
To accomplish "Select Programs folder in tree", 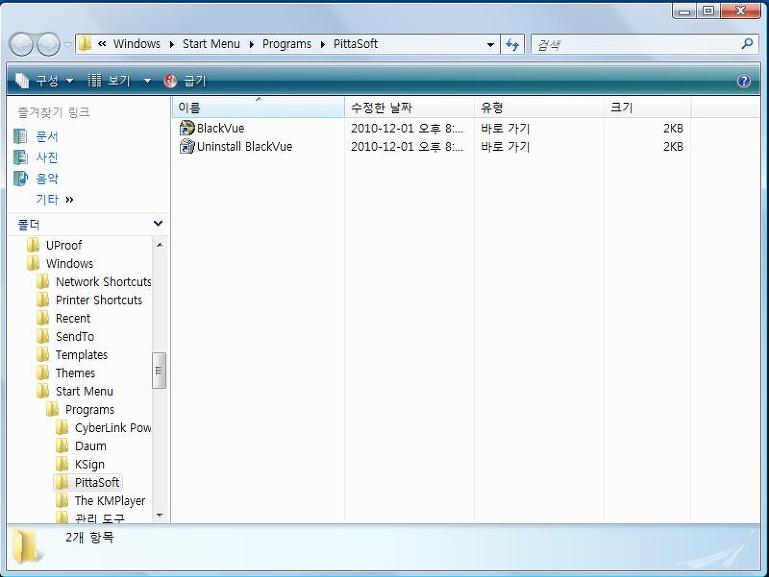I will pyautogui.click(x=90, y=410).
